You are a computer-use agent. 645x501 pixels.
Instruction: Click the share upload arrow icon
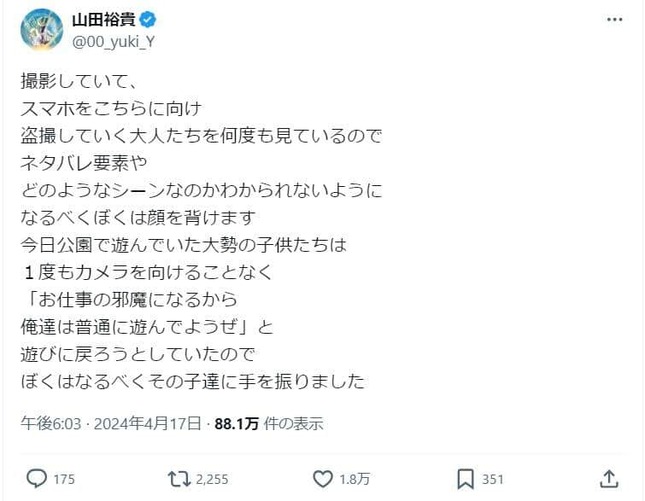click(x=609, y=479)
